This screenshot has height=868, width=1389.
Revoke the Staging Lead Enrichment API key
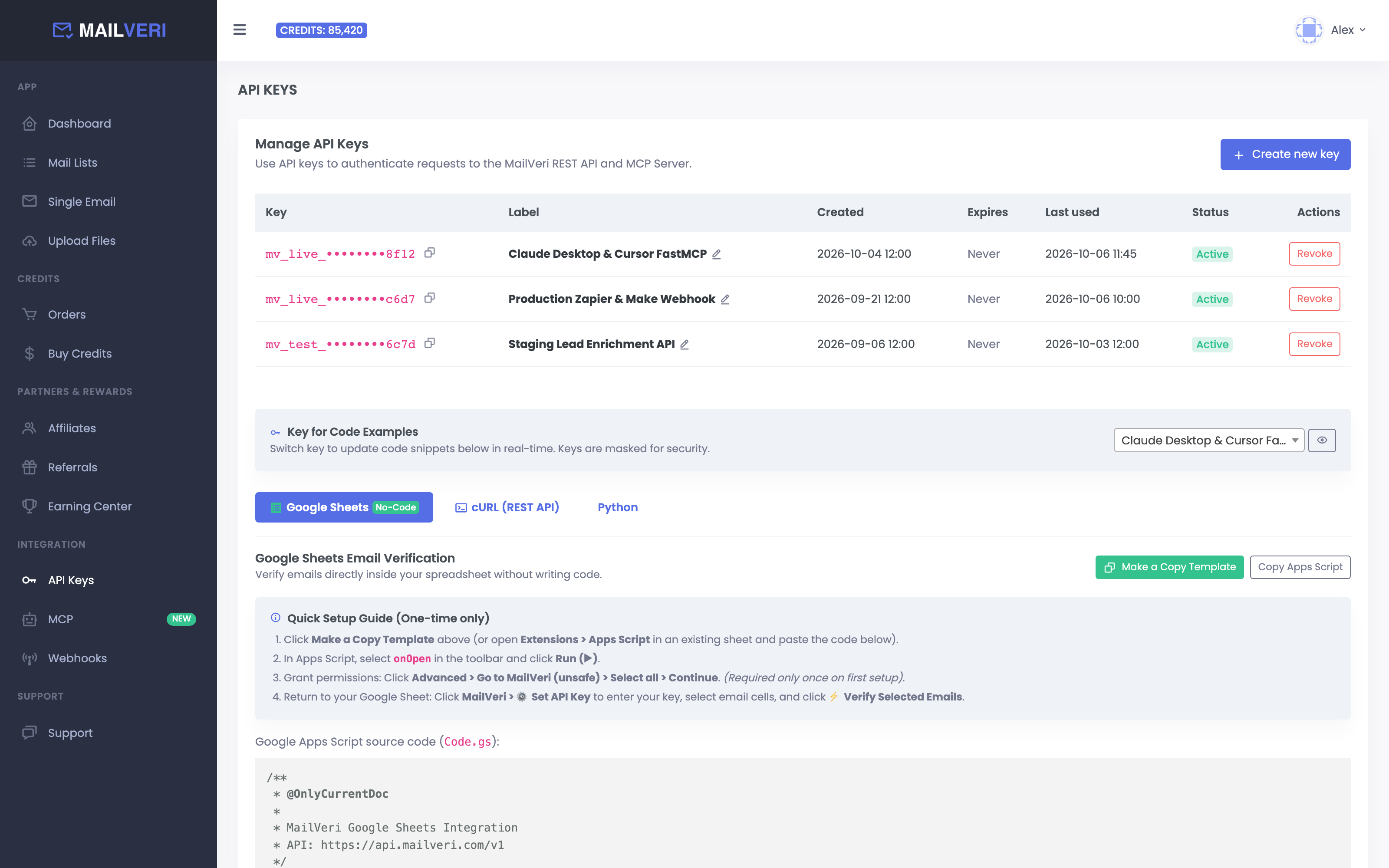pyautogui.click(x=1314, y=344)
